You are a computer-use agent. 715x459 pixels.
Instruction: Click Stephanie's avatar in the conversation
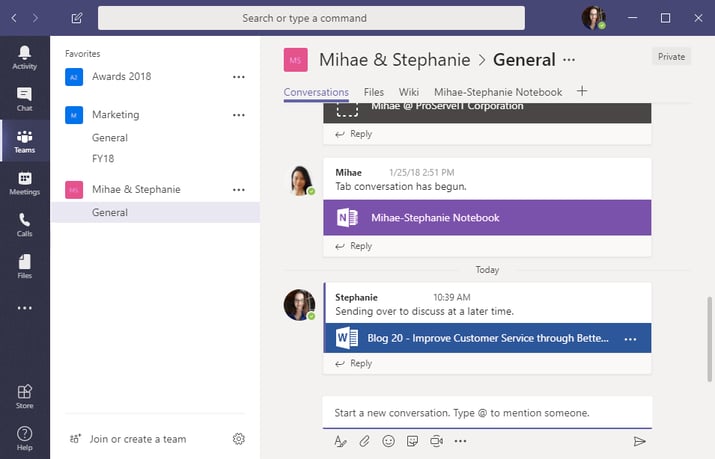pyautogui.click(x=299, y=304)
